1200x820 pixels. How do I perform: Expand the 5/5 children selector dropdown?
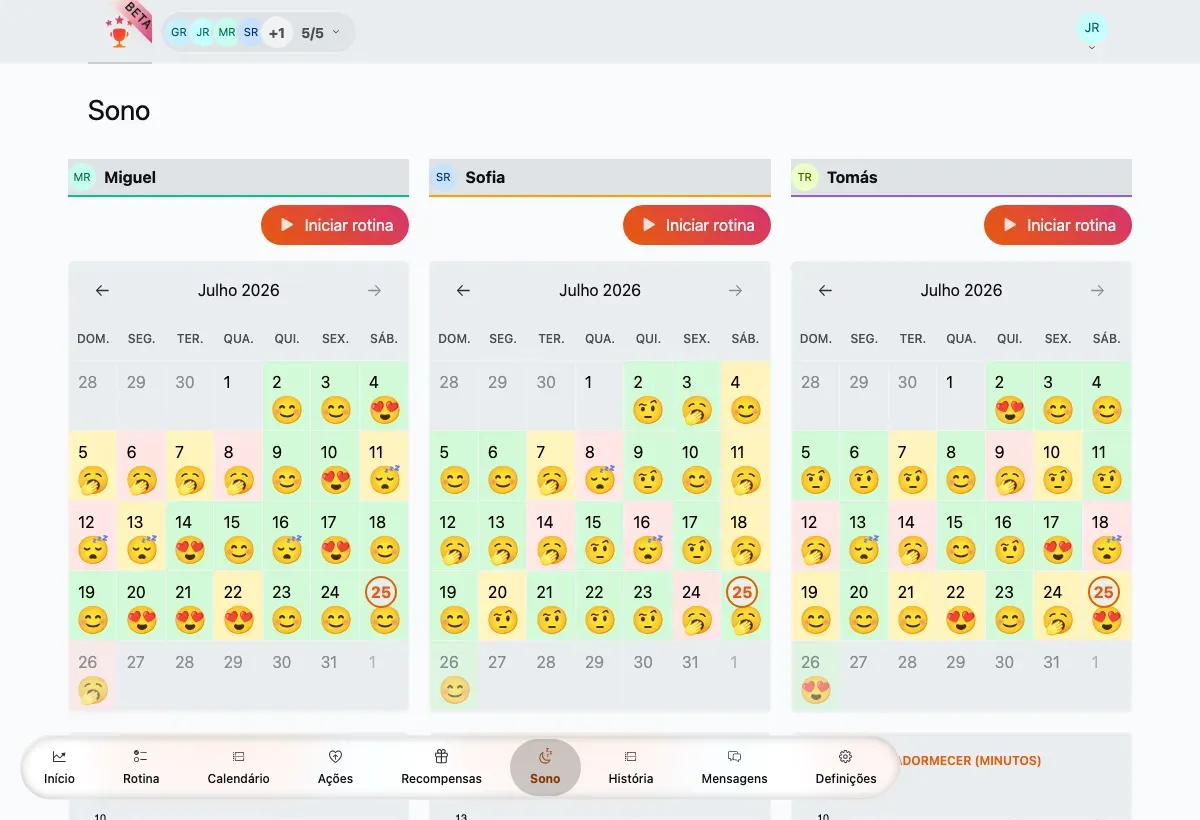(321, 33)
